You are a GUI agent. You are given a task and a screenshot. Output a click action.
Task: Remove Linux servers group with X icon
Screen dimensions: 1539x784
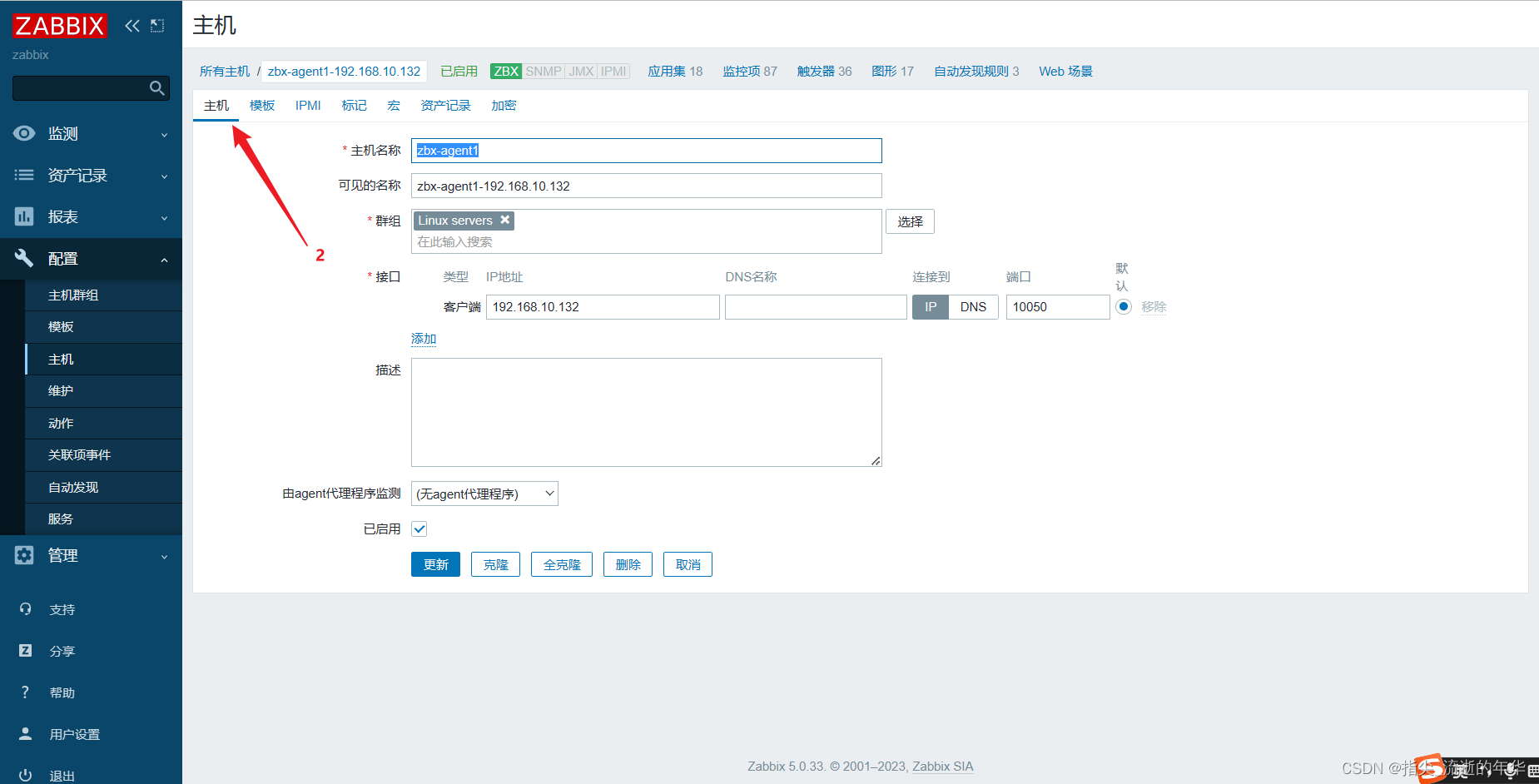coord(504,220)
